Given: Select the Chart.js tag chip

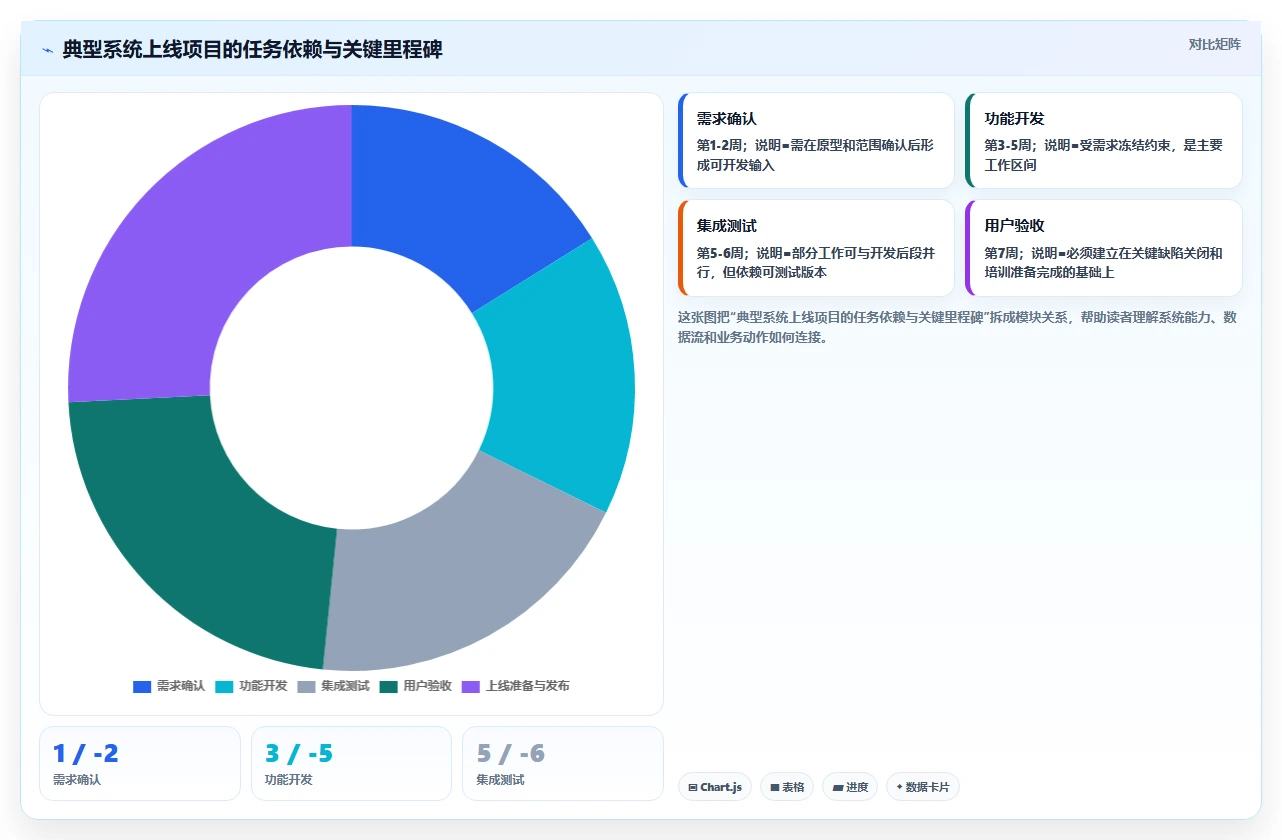Looking at the screenshot, I should click(x=715, y=787).
